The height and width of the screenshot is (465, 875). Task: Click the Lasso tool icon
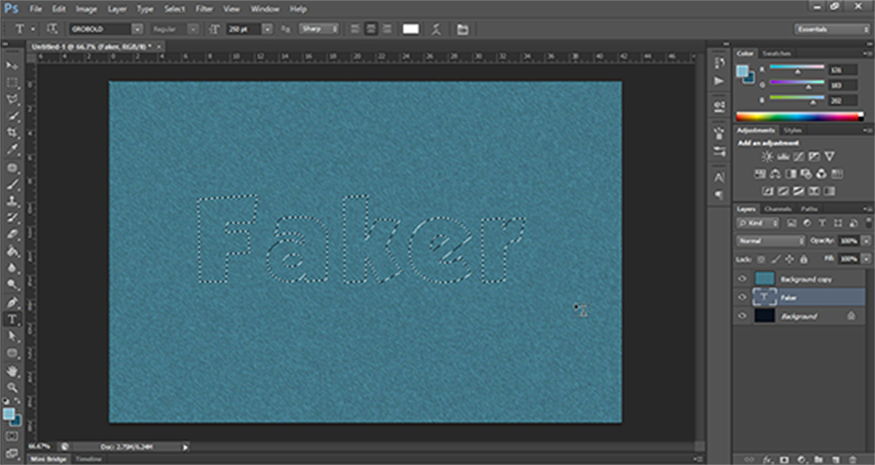click(x=12, y=100)
